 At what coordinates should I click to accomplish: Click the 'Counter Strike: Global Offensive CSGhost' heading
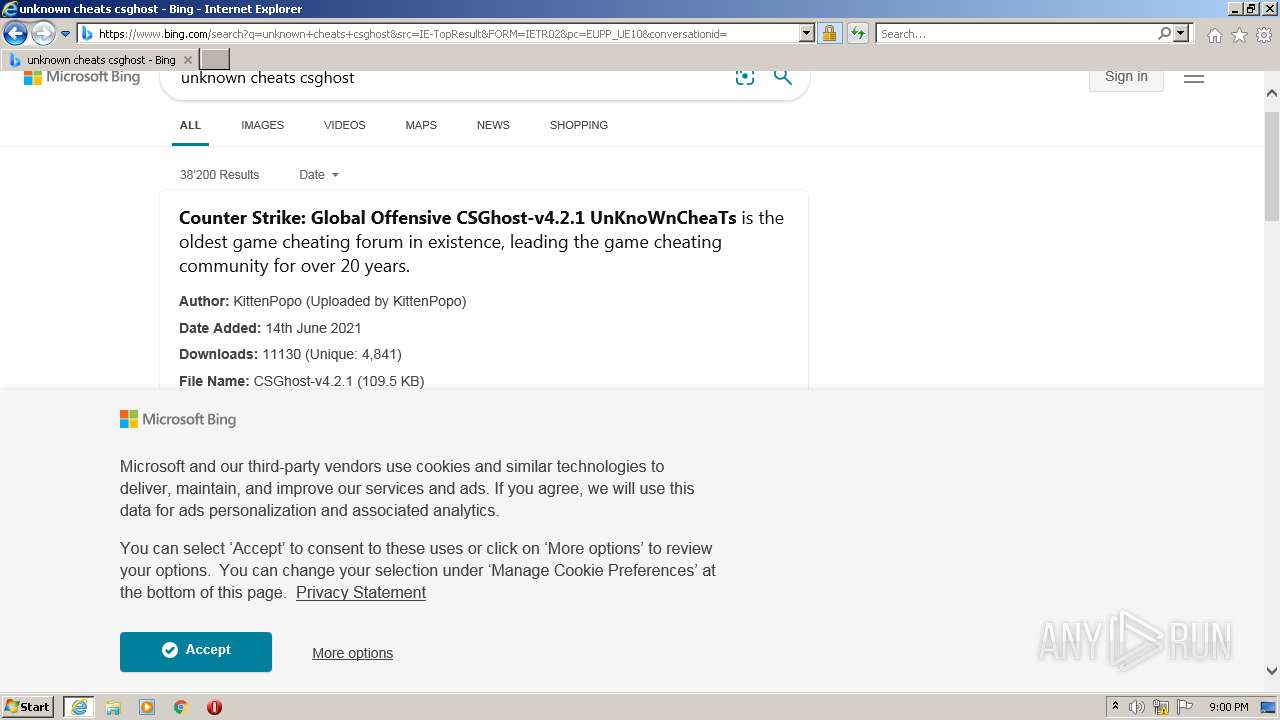[x=457, y=217]
